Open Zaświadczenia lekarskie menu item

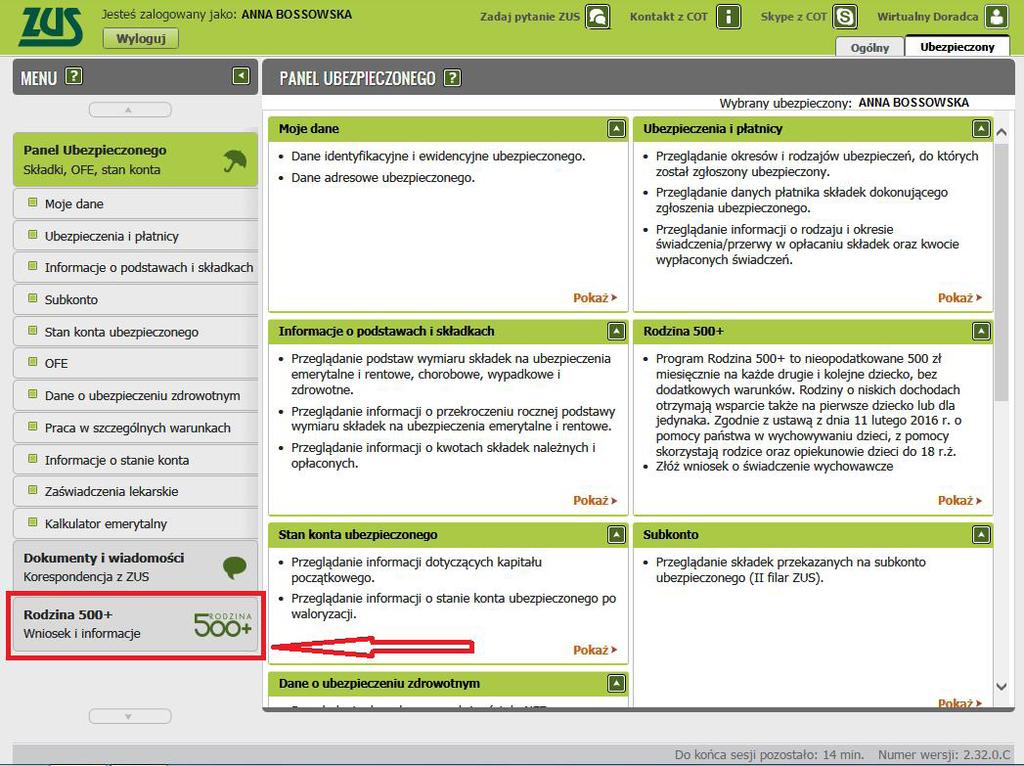coord(135,492)
